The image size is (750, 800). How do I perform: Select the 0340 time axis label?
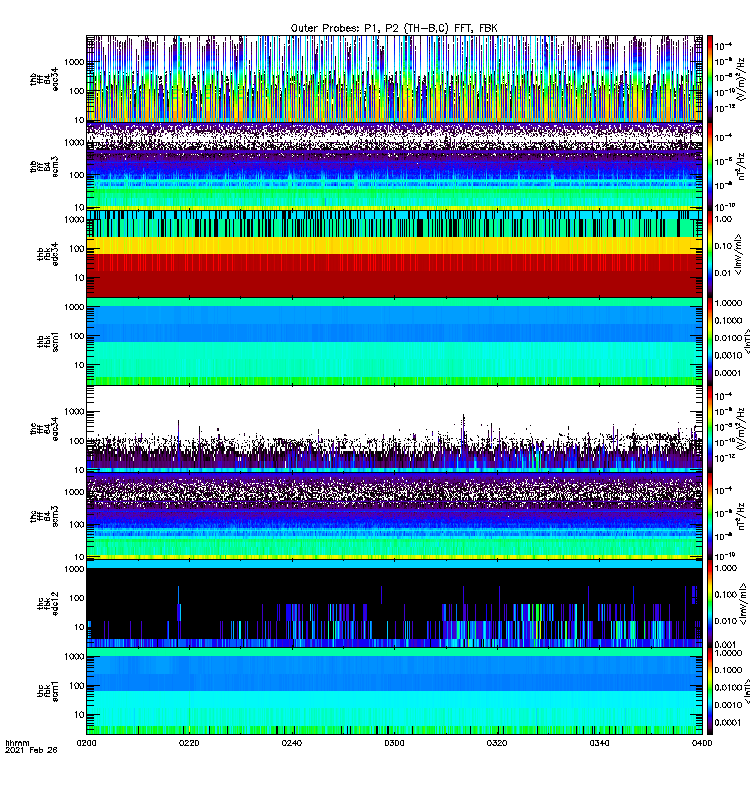(x=599, y=743)
